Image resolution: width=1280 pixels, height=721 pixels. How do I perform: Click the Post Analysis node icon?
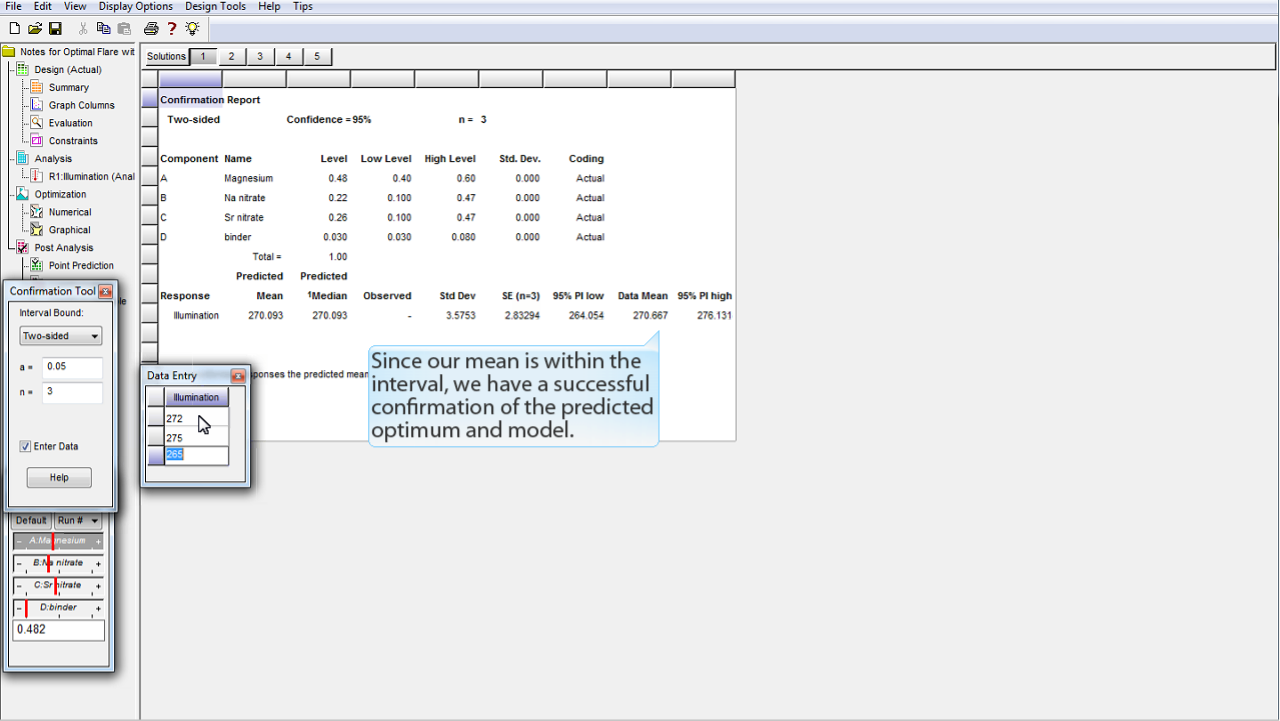tap(23, 247)
